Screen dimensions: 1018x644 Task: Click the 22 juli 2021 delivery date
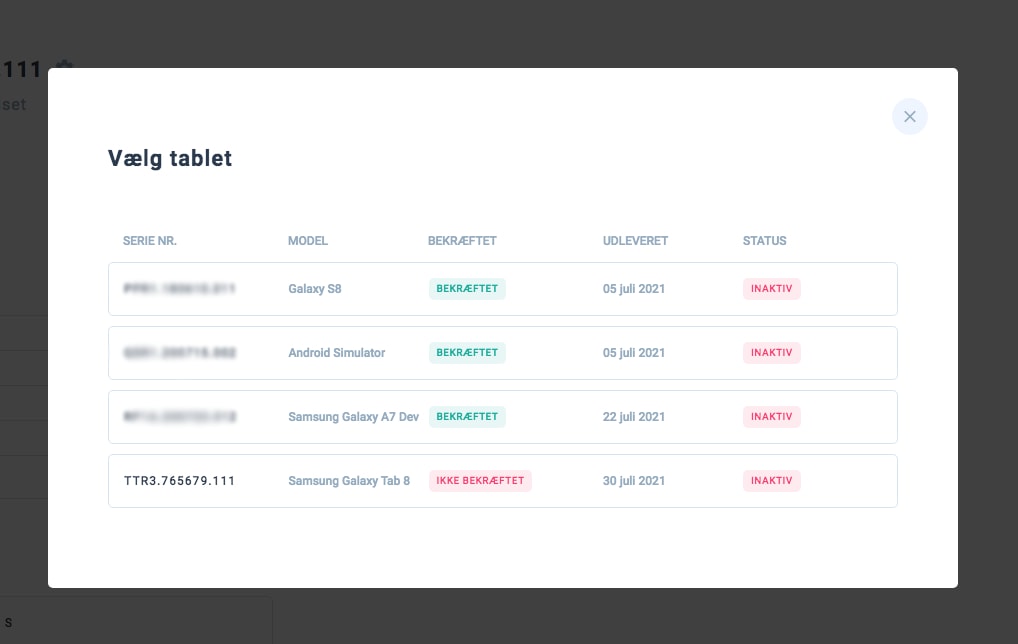pos(634,417)
